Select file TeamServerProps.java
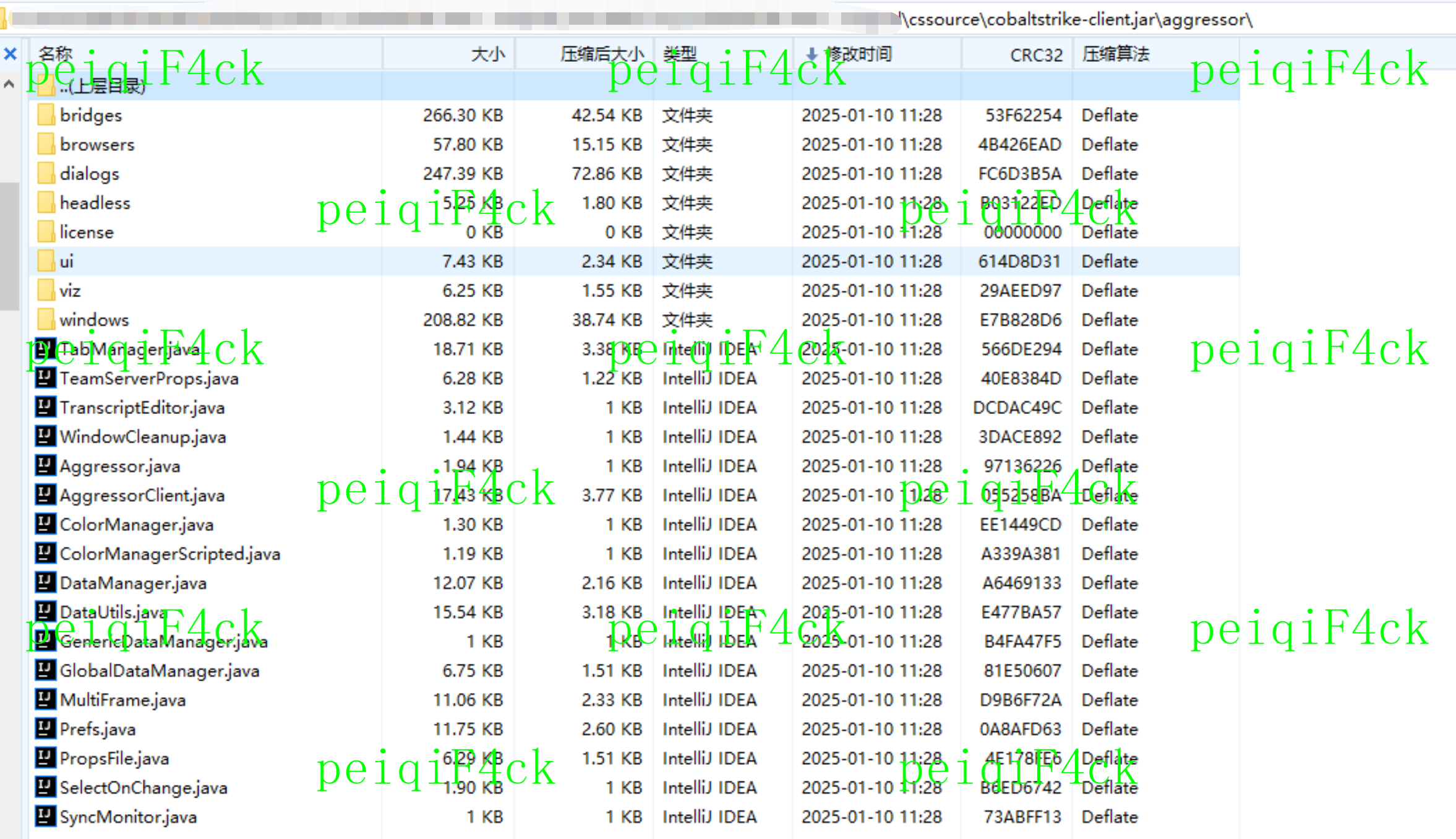 (x=149, y=379)
